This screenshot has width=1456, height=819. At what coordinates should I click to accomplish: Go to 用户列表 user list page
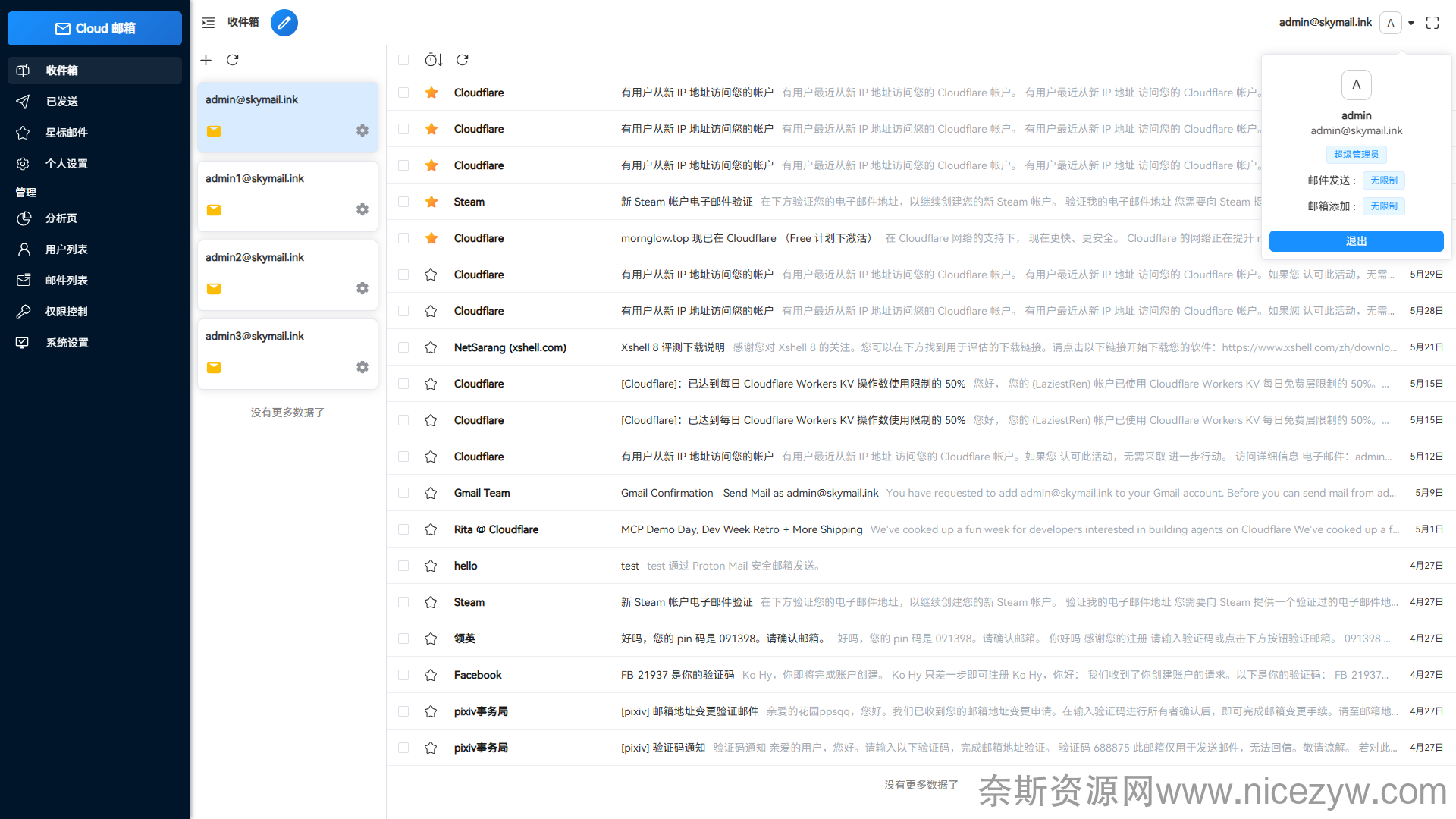[x=67, y=249]
